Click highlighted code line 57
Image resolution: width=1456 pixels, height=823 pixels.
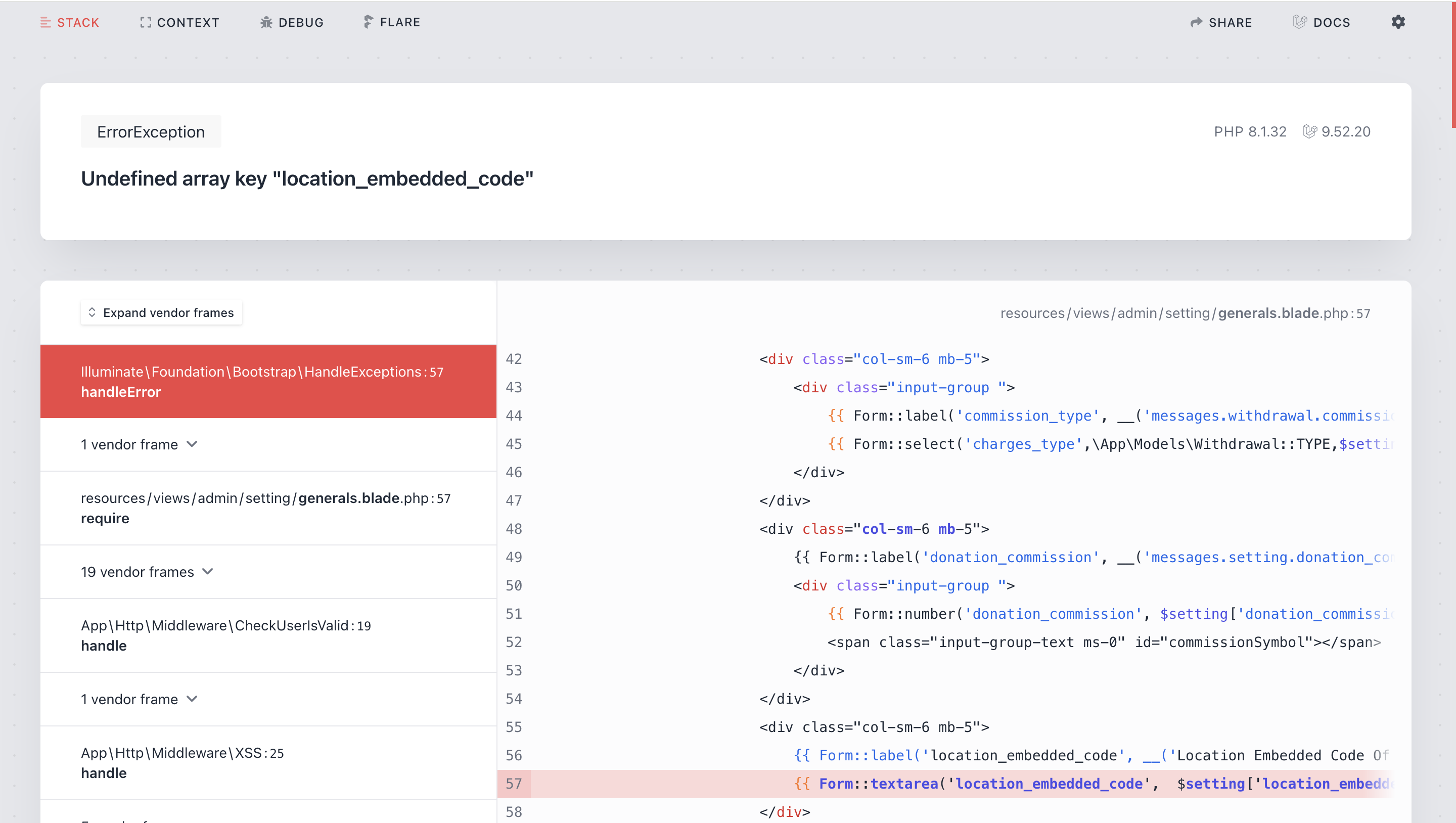[961, 784]
